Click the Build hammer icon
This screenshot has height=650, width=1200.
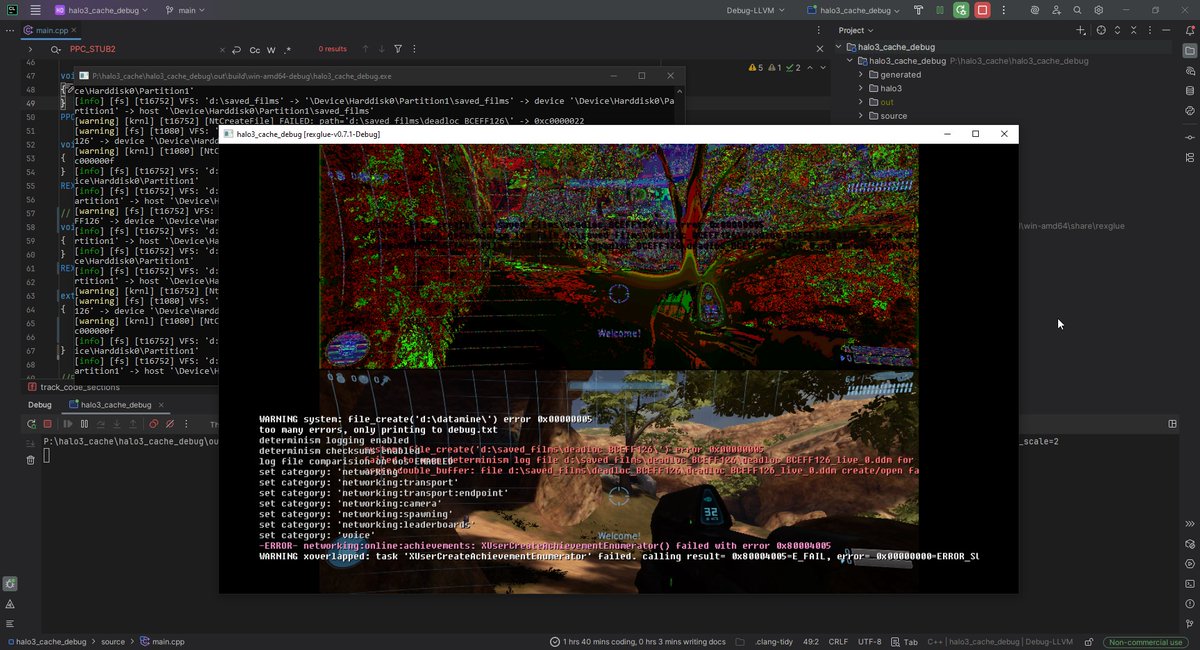click(918, 10)
